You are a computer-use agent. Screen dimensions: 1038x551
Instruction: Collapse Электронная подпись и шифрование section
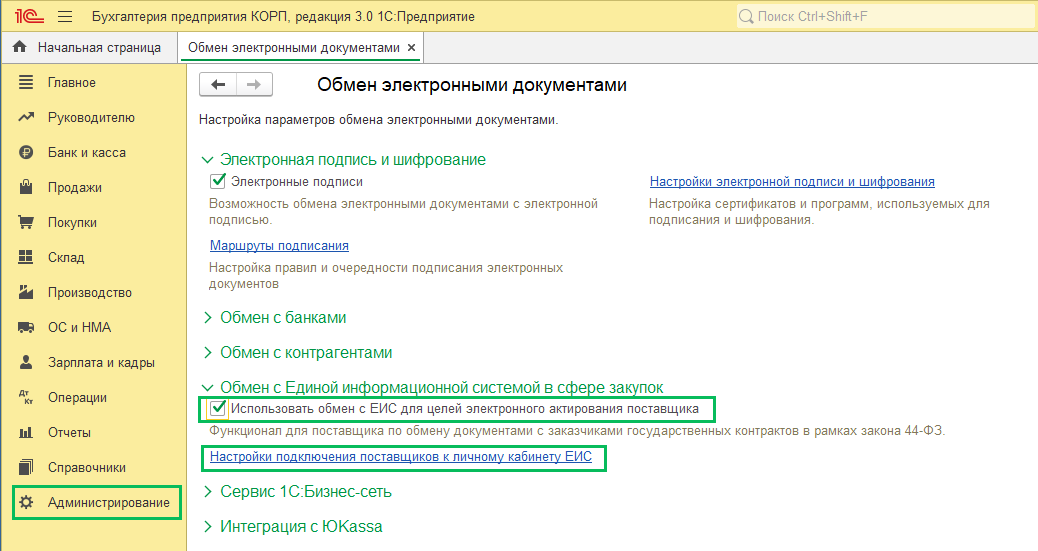point(207,160)
